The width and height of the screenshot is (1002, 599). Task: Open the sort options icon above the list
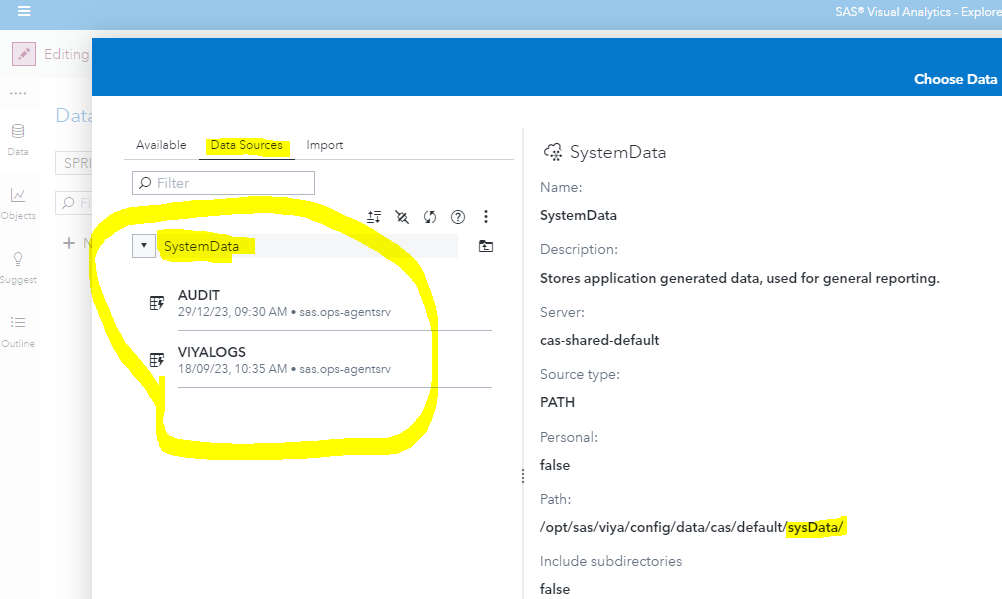[x=374, y=216]
